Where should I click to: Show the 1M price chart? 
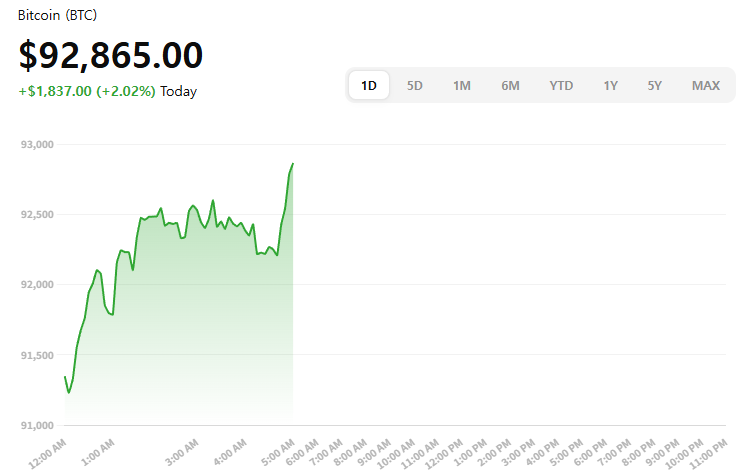(462, 86)
